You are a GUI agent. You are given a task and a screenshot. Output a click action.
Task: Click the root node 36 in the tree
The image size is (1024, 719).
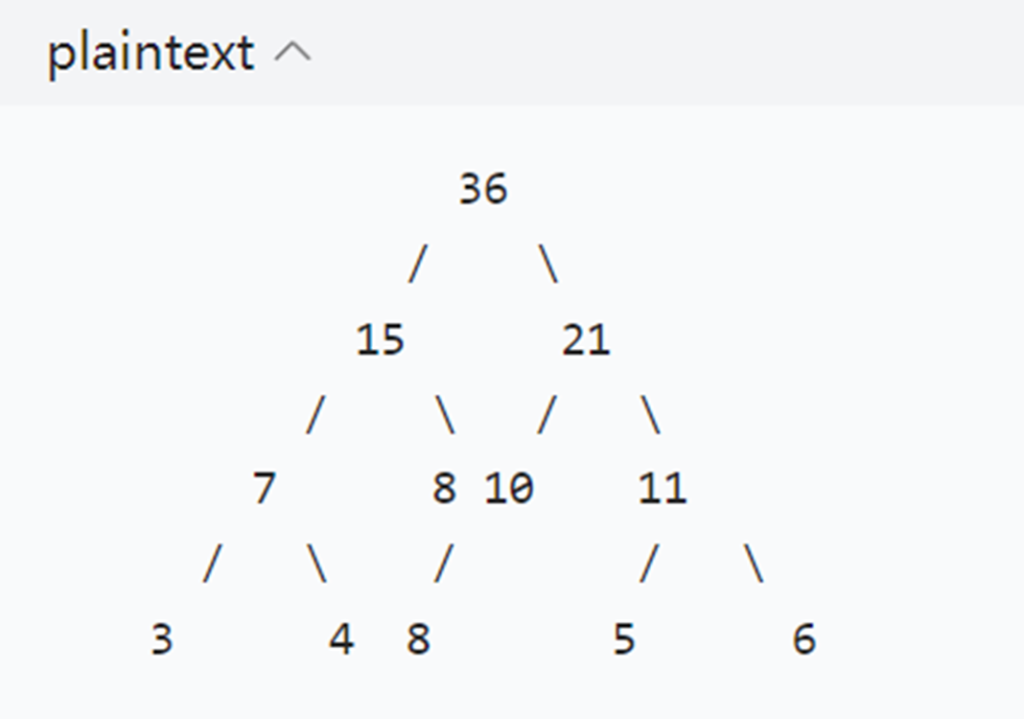tap(483, 189)
